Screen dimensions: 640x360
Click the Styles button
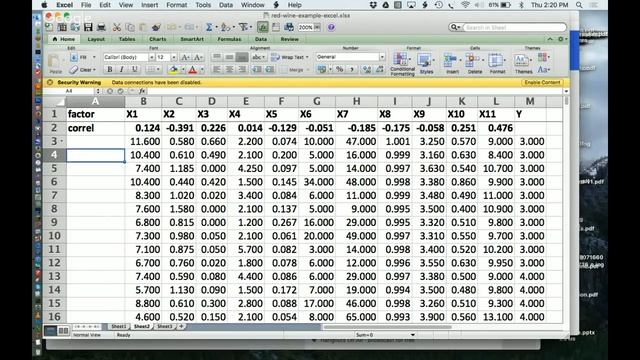point(426,64)
